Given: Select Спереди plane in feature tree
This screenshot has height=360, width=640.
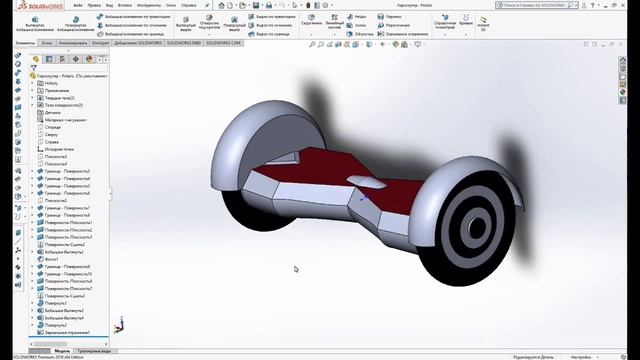Looking at the screenshot, I should point(53,127).
